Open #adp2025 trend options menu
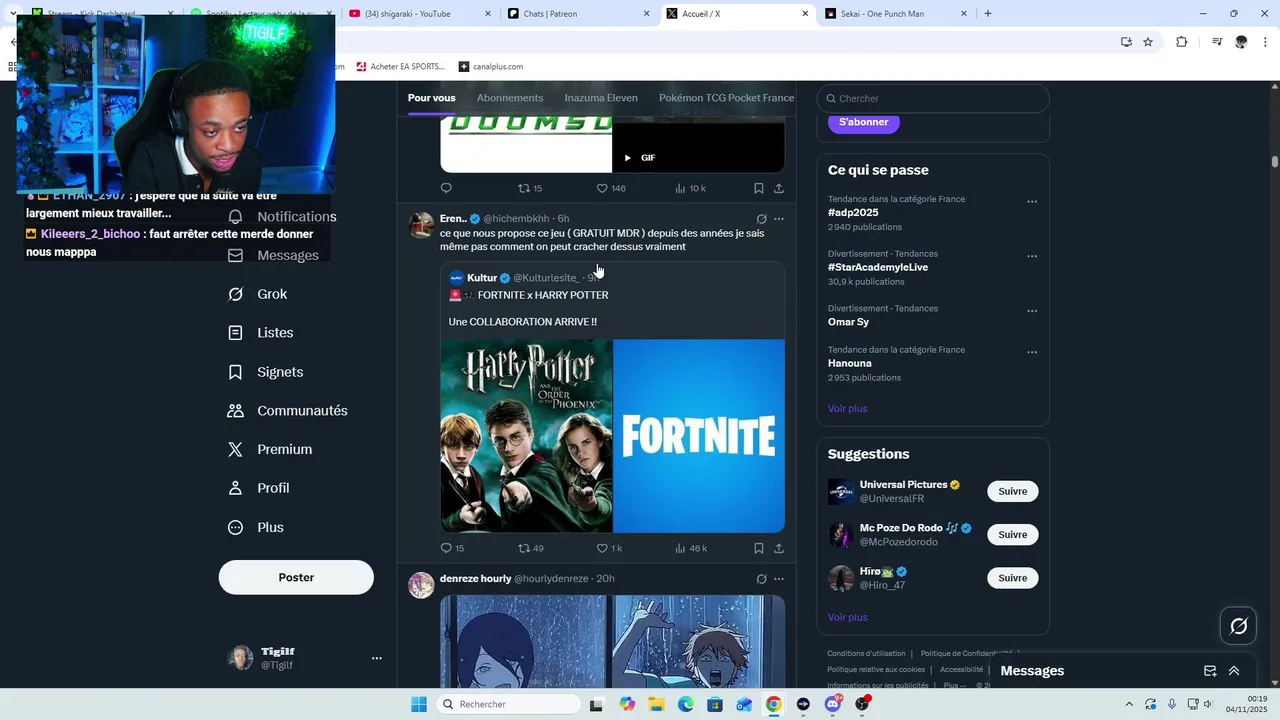This screenshot has height=720, width=1280. (1032, 202)
